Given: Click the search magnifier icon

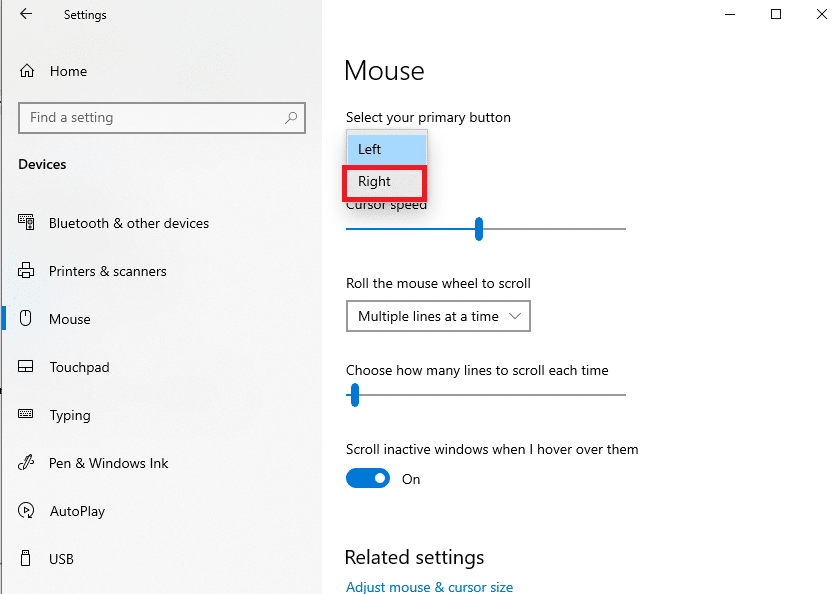Looking at the screenshot, I should 291,118.
